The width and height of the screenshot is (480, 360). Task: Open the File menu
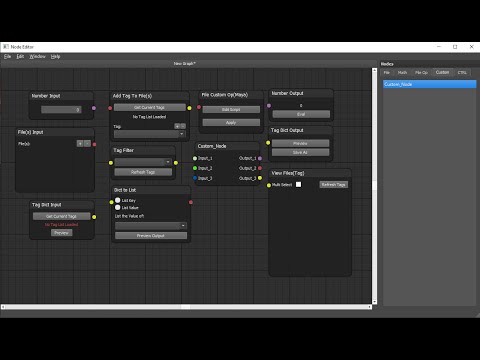click(7, 57)
